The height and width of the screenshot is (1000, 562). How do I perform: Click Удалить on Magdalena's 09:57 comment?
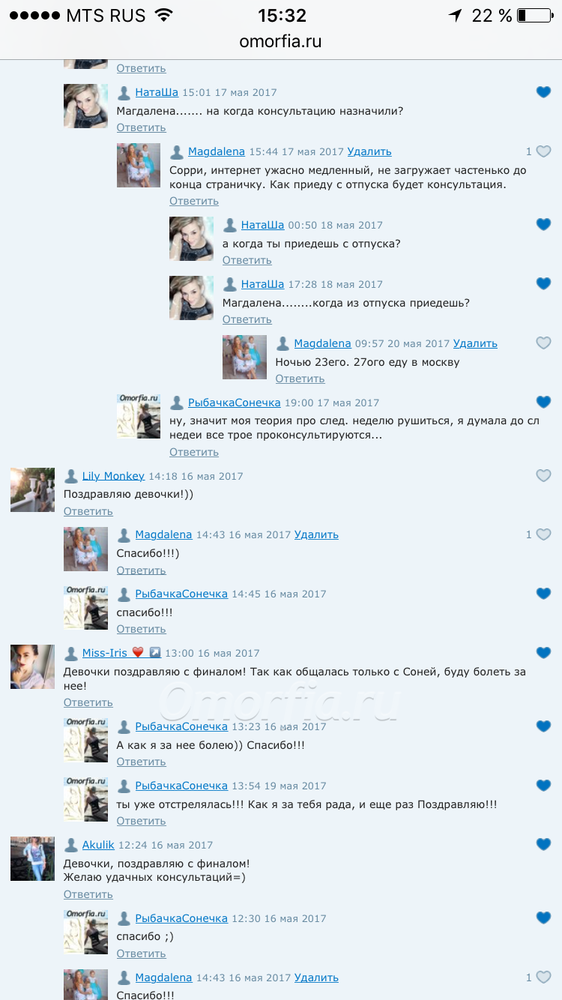click(x=475, y=343)
